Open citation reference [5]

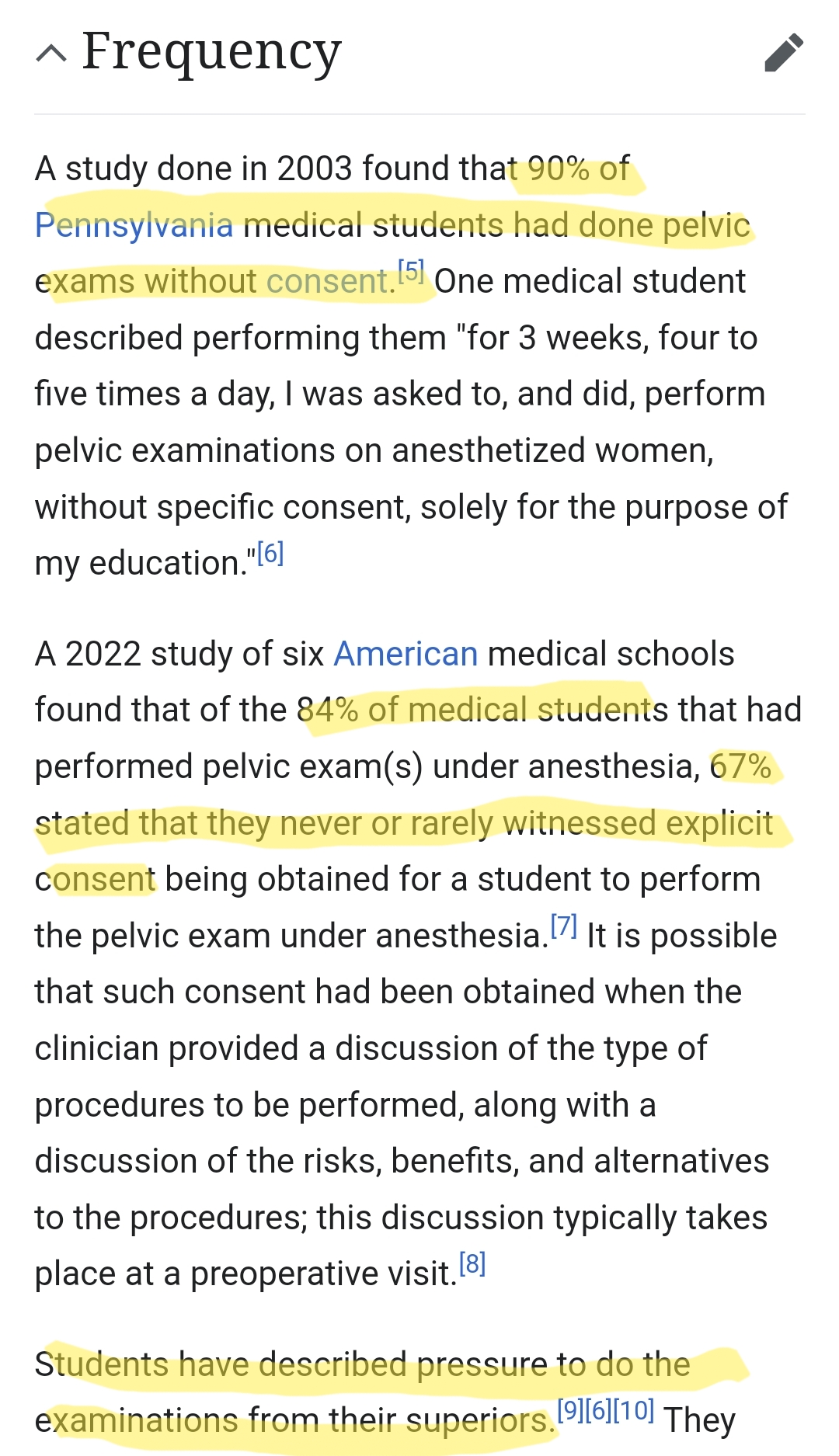tap(410, 271)
